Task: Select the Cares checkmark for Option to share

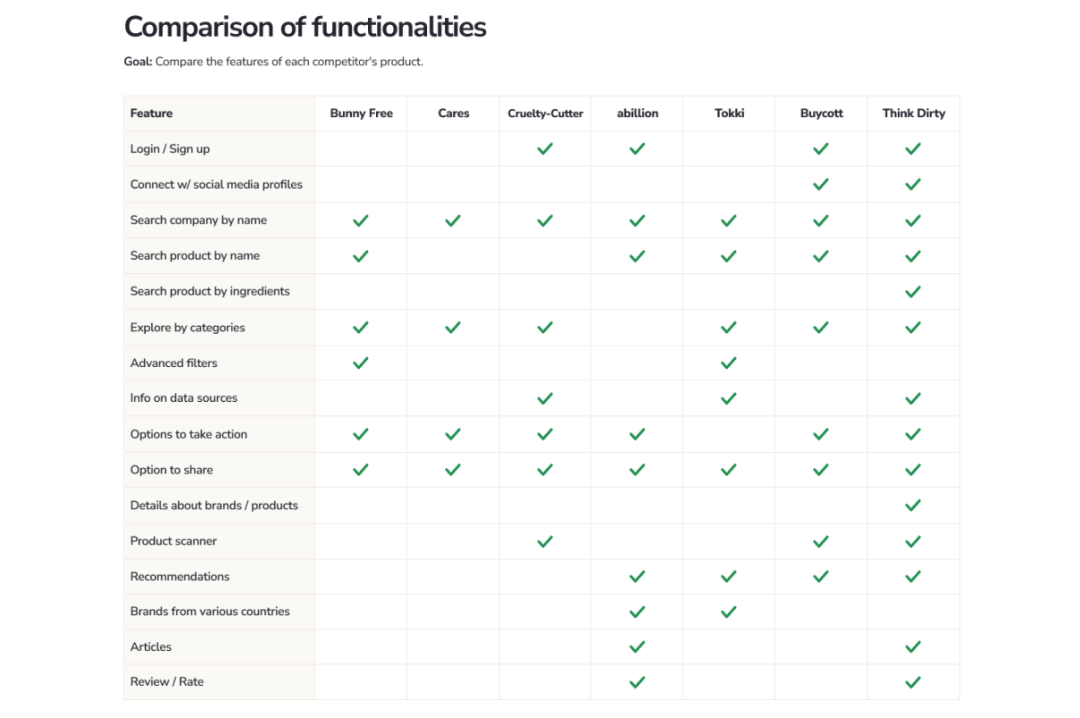Action: [453, 470]
